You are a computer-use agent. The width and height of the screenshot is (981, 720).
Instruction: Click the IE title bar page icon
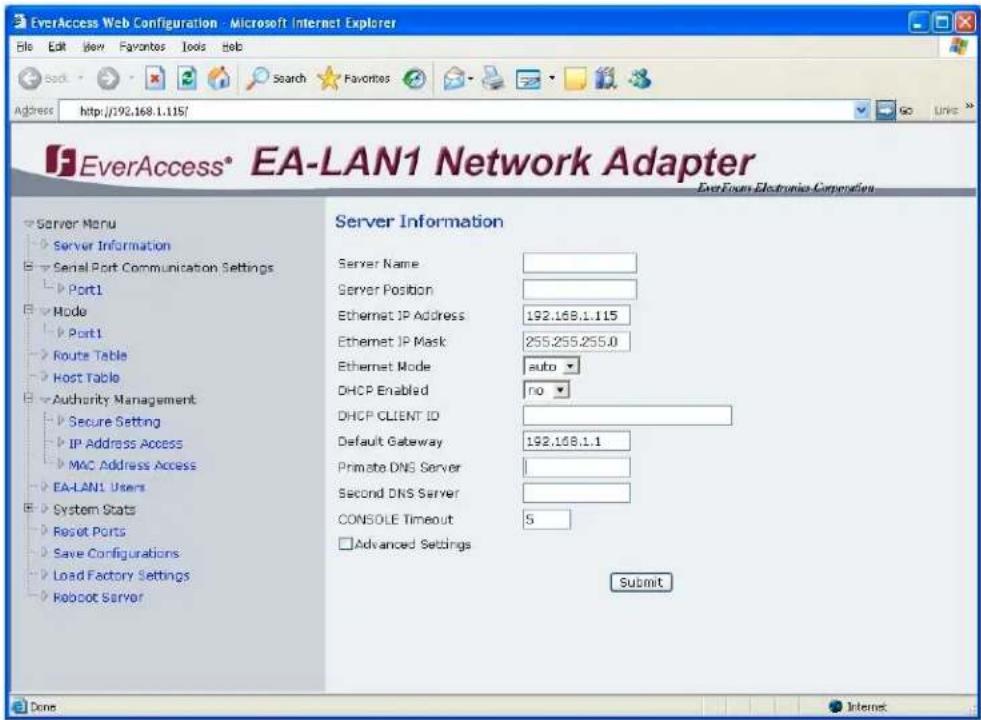(20, 23)
